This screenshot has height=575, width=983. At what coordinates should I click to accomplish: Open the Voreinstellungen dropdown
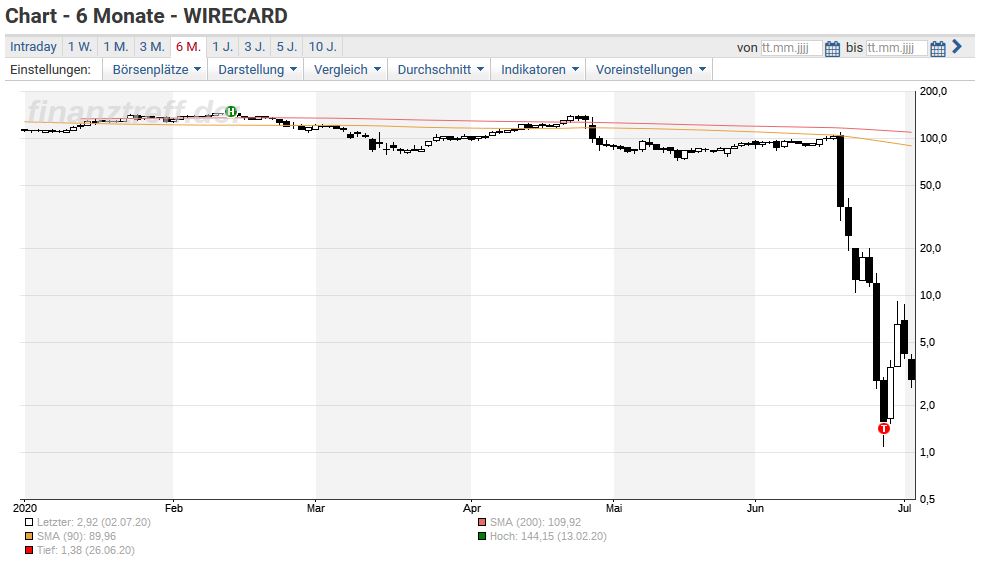649,70
